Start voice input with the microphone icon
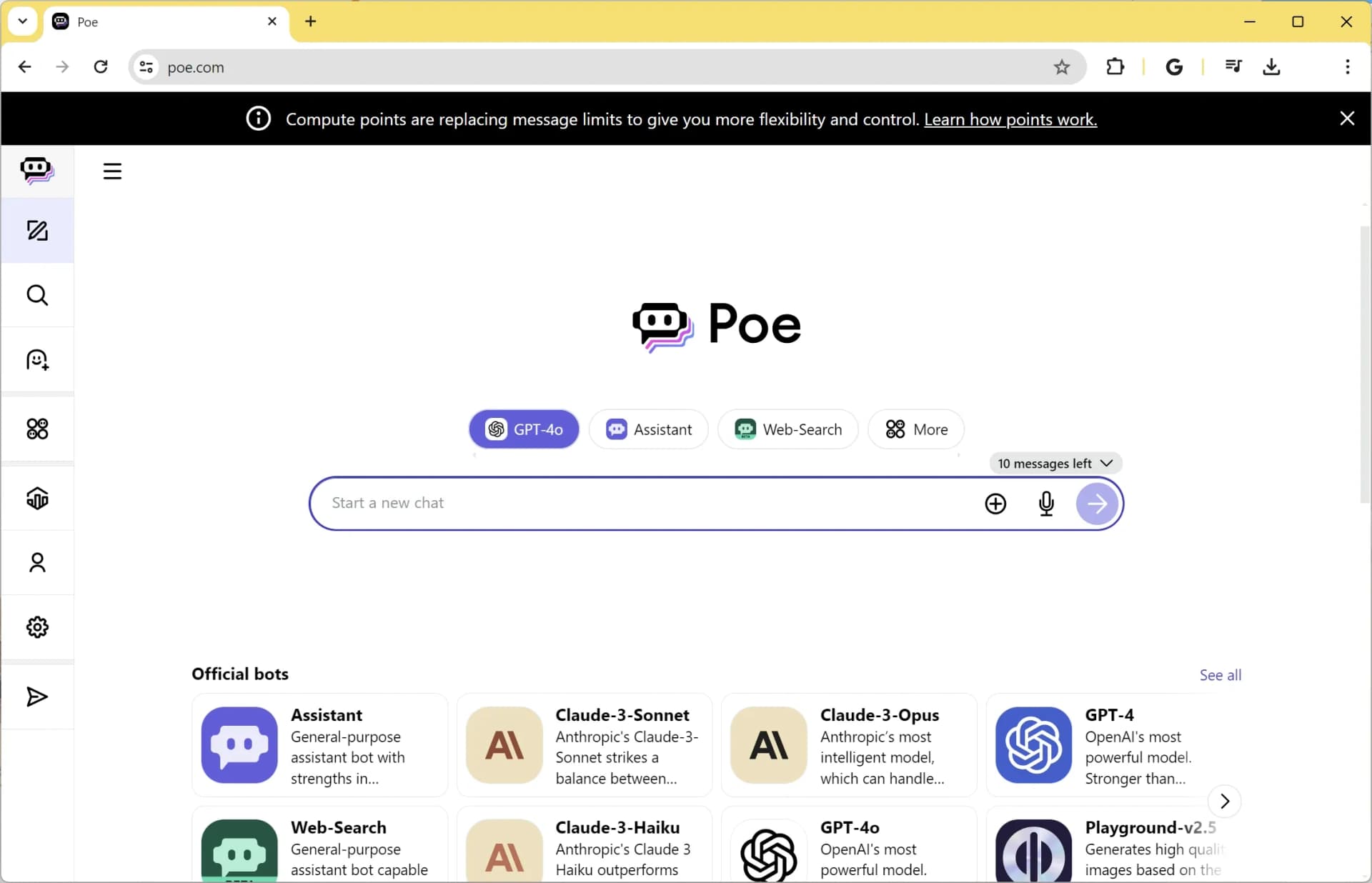This screenshot has width=1372, height=883. [1046, 503]
